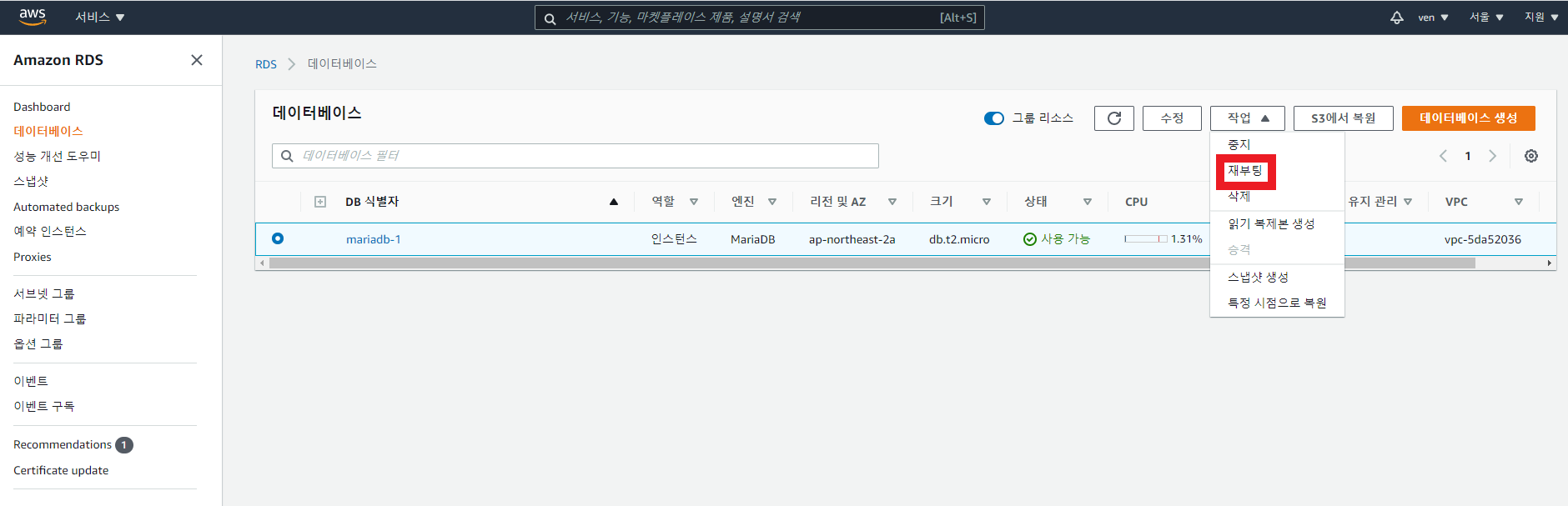Viewport: 1568px width, 506px height.
Task: Open Certificate update in sidebar
Action: point(61,470)
